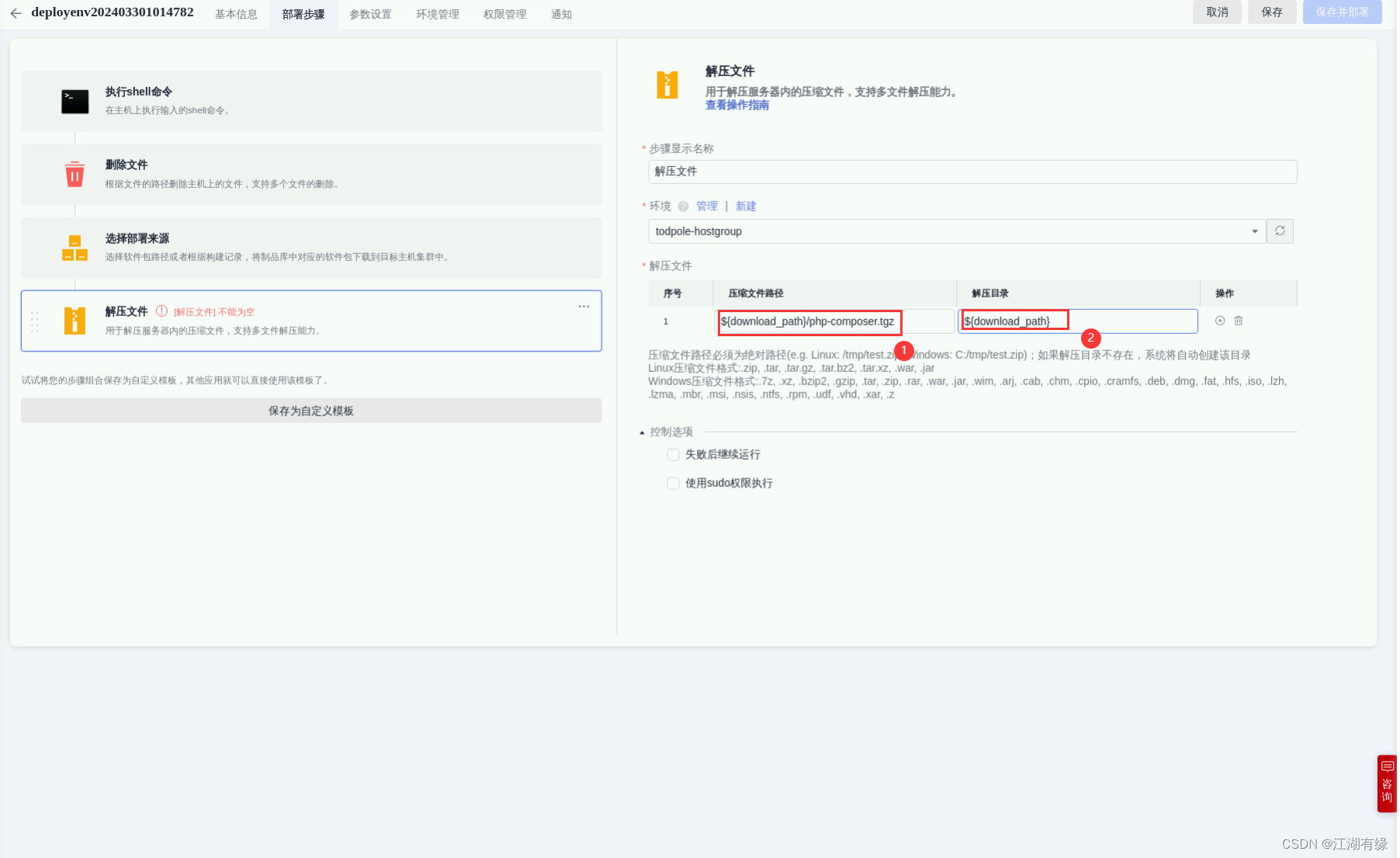Screen dimensions: 1400x858
Task: Open the 新建 environment link
Action: tap(746, 206)
